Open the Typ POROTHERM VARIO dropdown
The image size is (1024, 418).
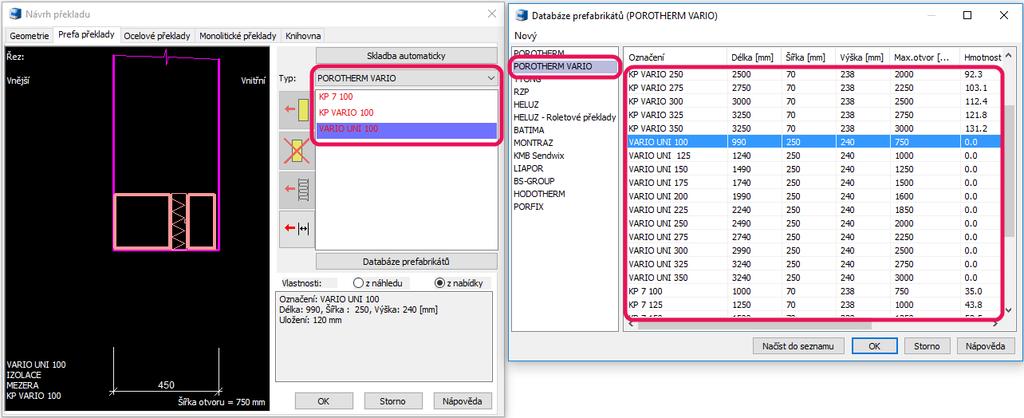click(406, 78)
